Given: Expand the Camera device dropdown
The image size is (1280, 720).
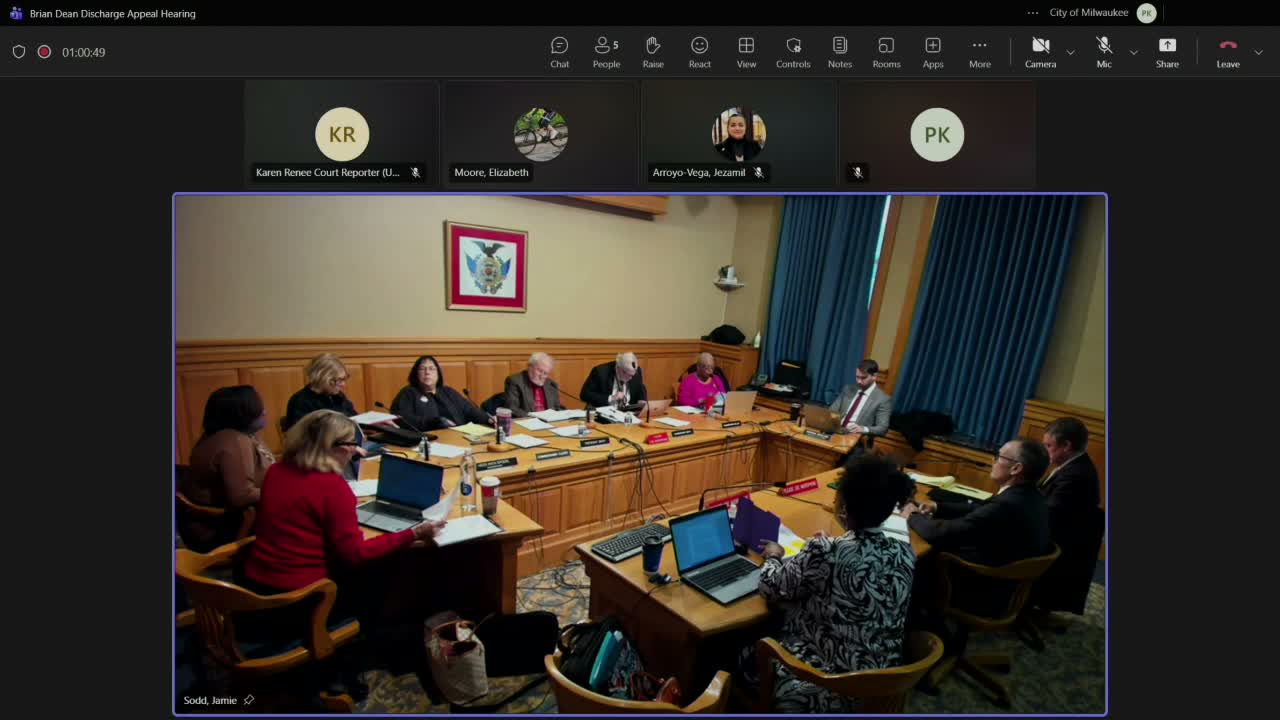Looking at the screenshot, I should click(x=1069, y=52).
